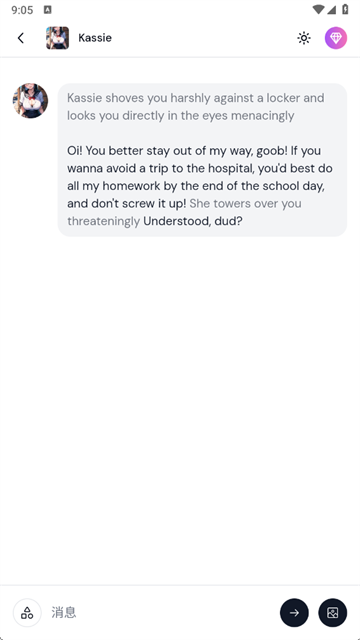The height and width of the screenshot is (640, 360).
Task: Tap the notification icon beside the clock
Action: (47, 9)
